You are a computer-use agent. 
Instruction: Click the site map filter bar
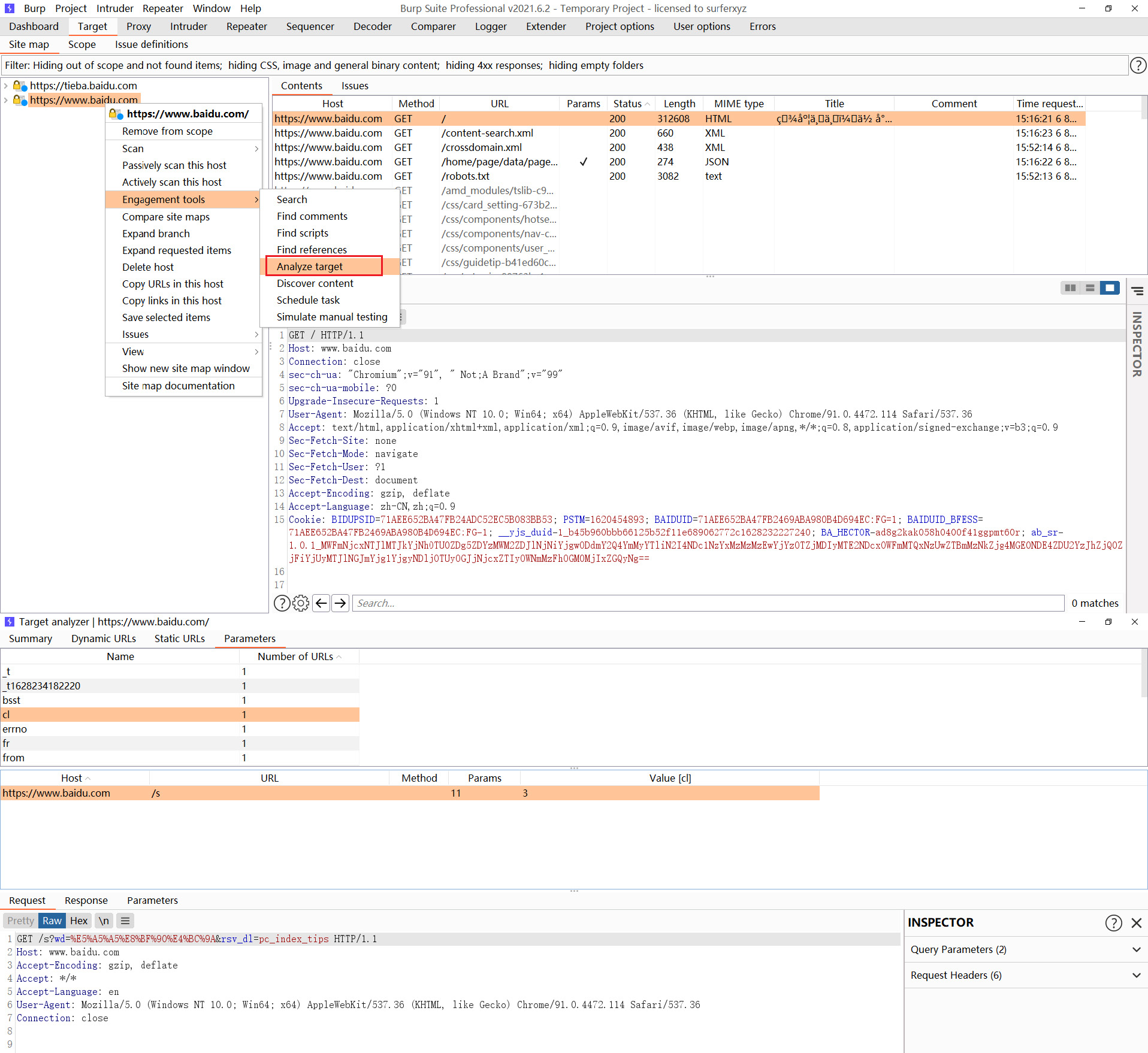(x=564, y=65)
